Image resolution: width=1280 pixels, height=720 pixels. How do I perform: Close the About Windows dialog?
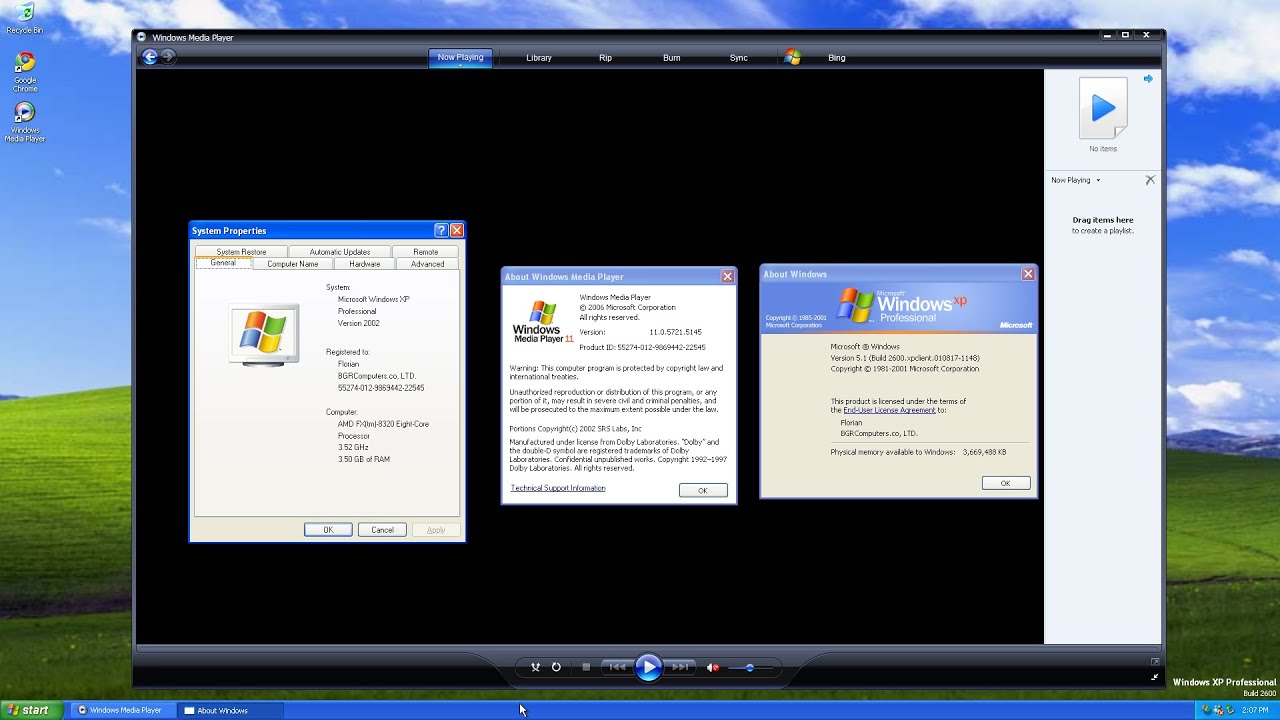[x=1027, y=274]
